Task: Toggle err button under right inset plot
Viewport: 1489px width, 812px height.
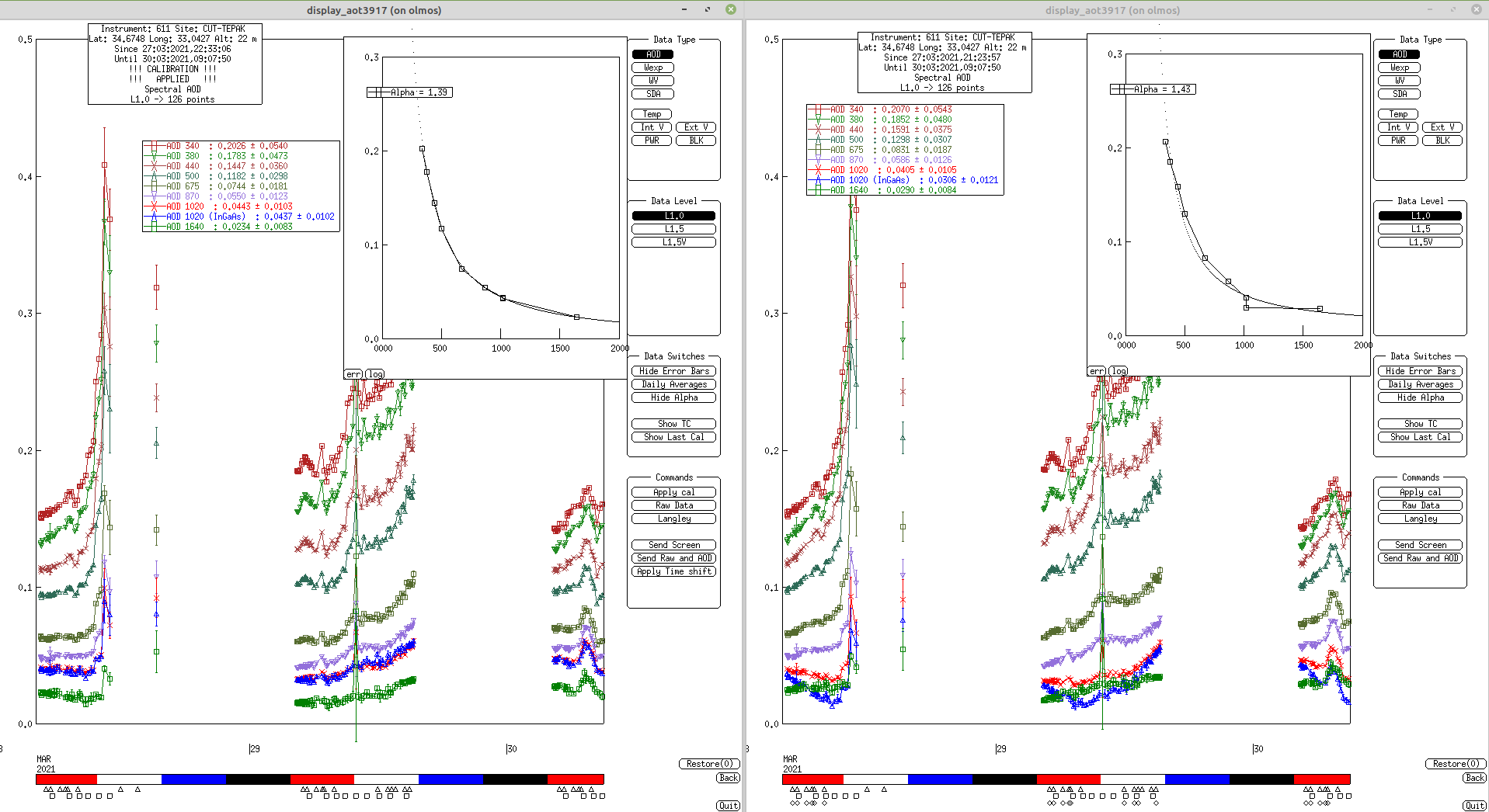Action: (1096, 371)
